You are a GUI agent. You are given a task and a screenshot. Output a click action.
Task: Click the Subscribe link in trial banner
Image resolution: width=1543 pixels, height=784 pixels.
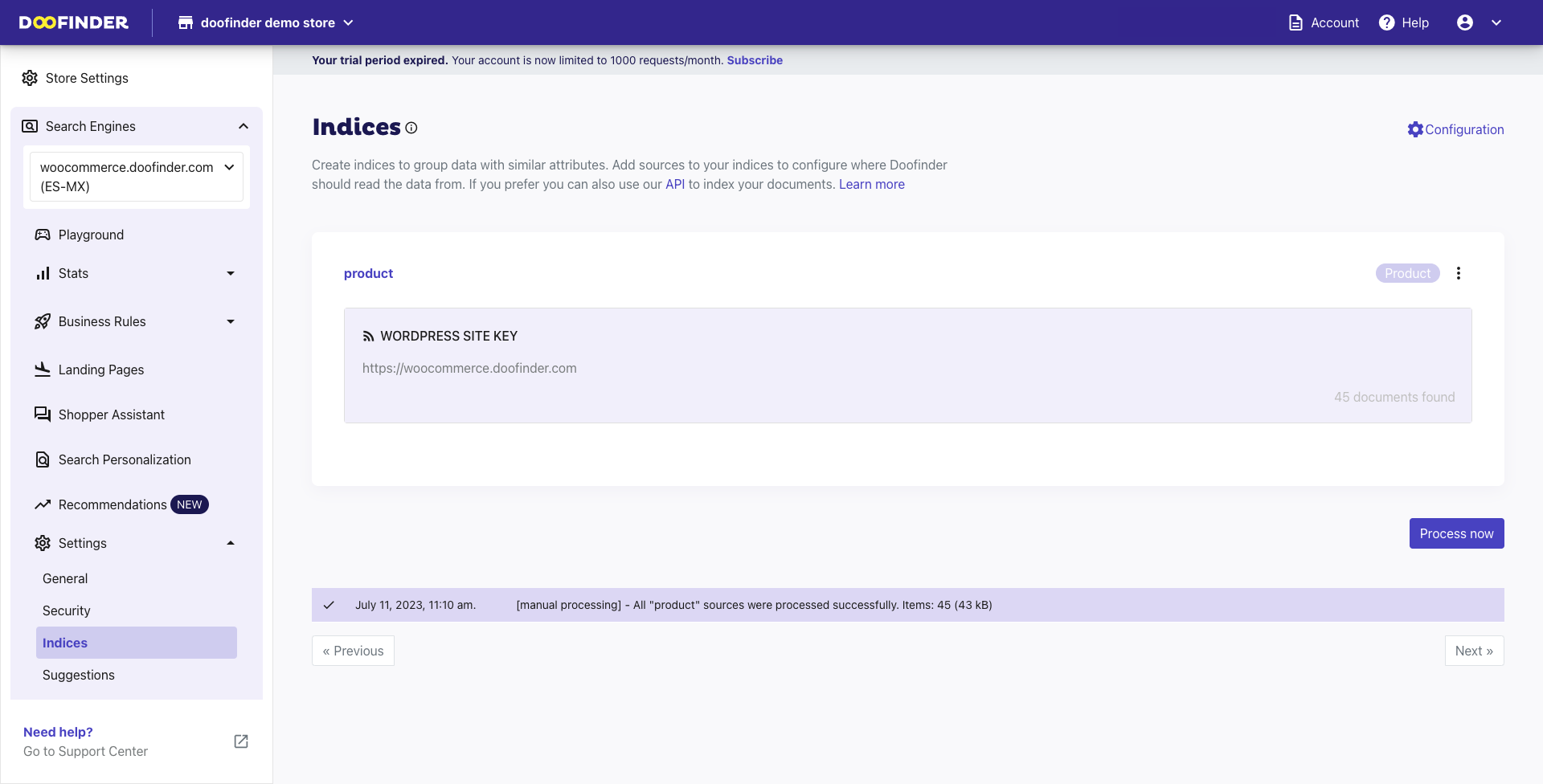point(755,60)
